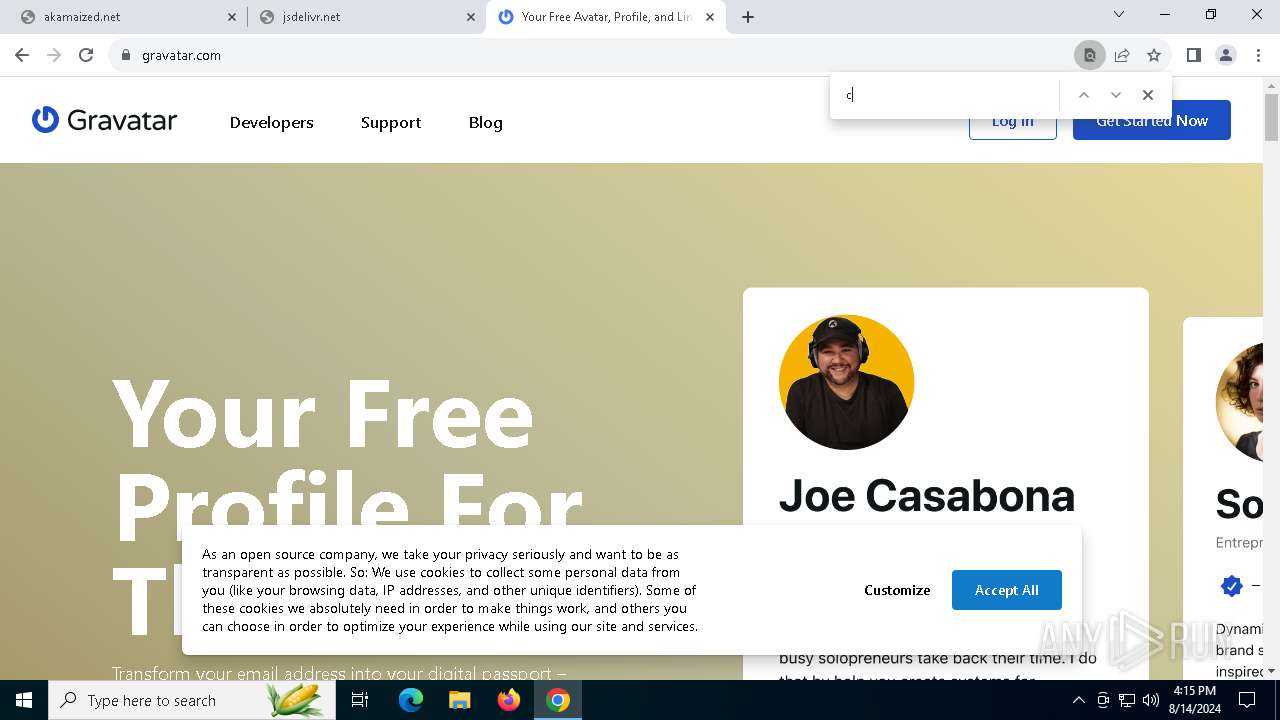Go back to the previous page

22,55
